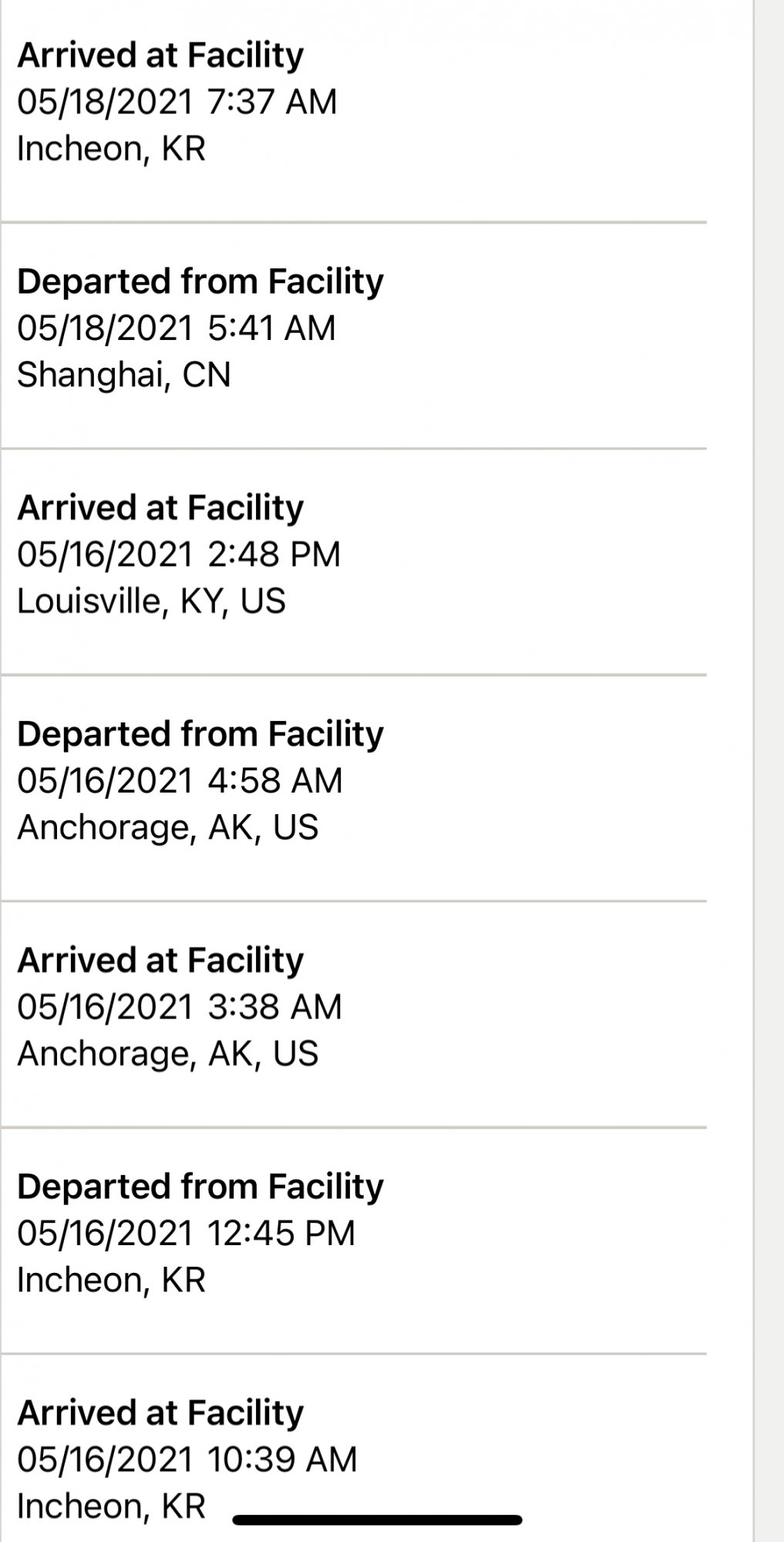Viewport: 784px width, 1542px height.
Task: Open Departed from Facility heading above Shanghai
Action: (200, 281)
